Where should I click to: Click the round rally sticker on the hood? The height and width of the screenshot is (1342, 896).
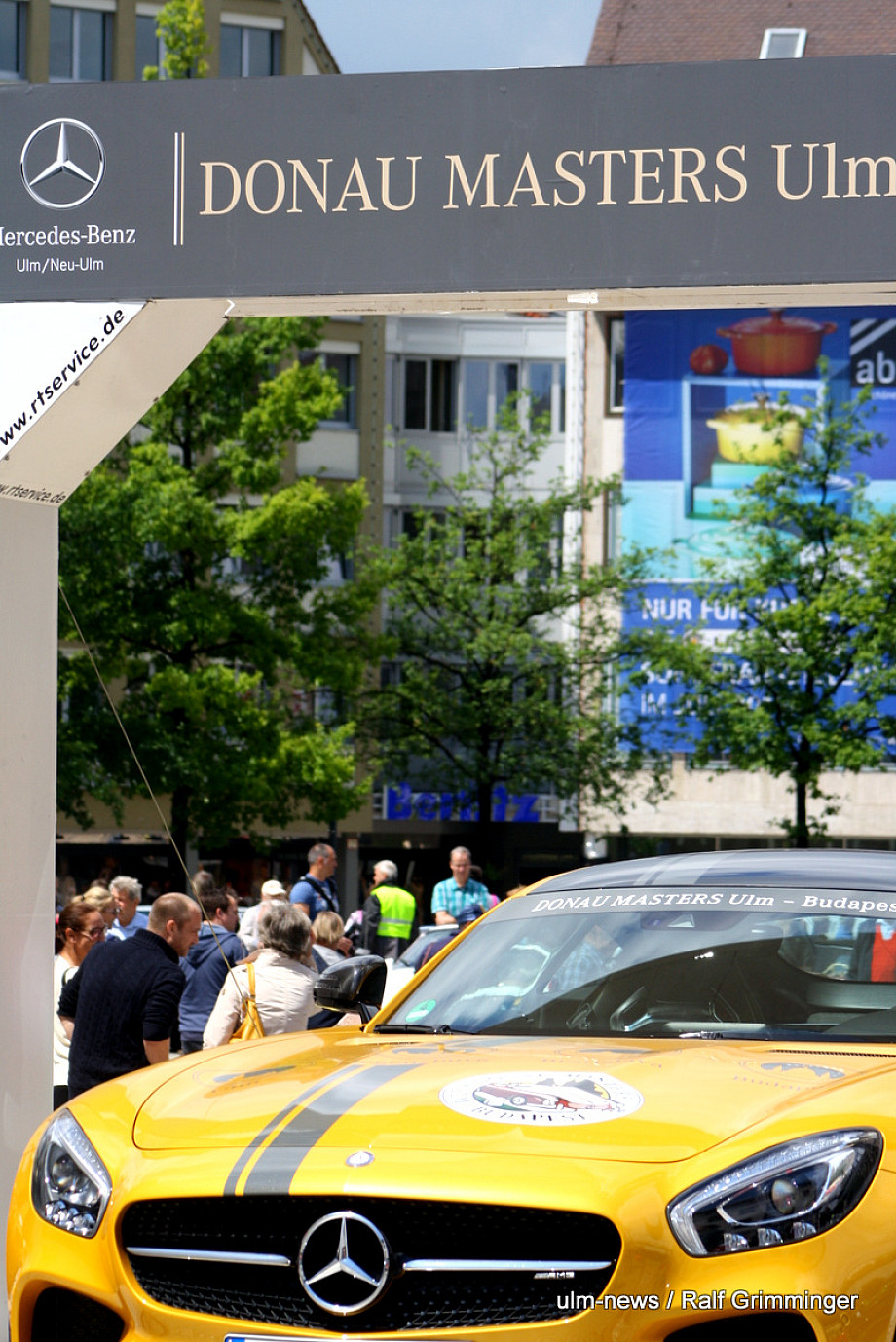pyautogui.click(x=541, y=1098)
